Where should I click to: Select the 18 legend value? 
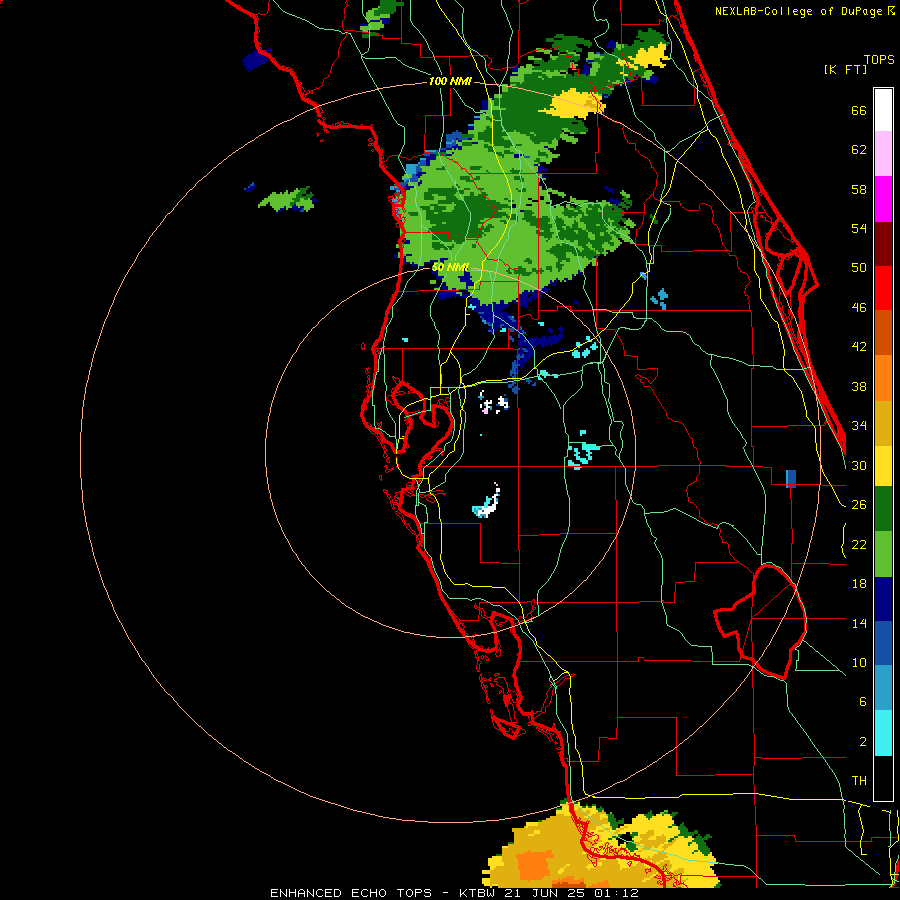click(859, 584)
